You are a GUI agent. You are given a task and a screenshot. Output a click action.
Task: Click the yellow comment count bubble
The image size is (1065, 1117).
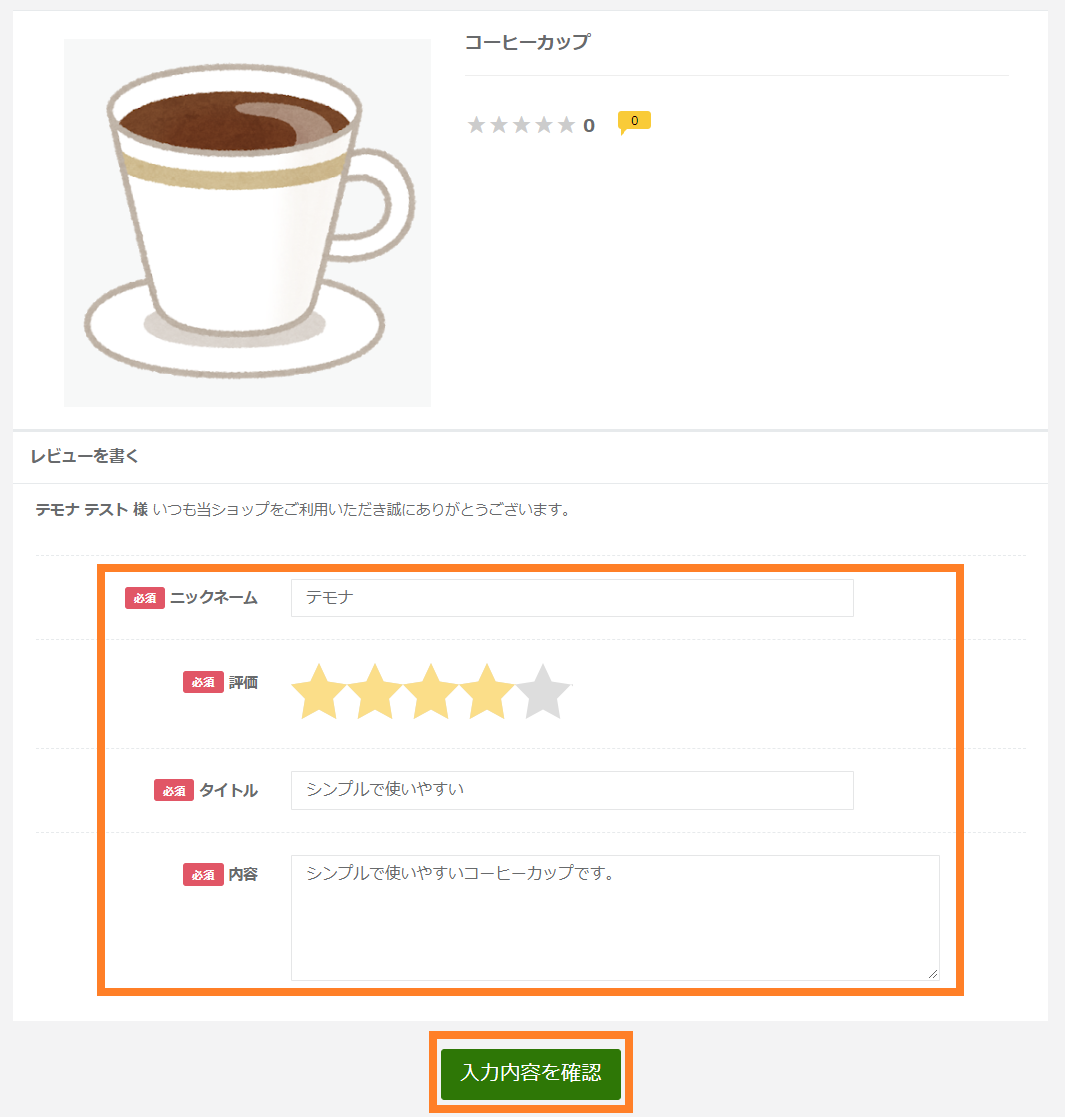[634, 123]
